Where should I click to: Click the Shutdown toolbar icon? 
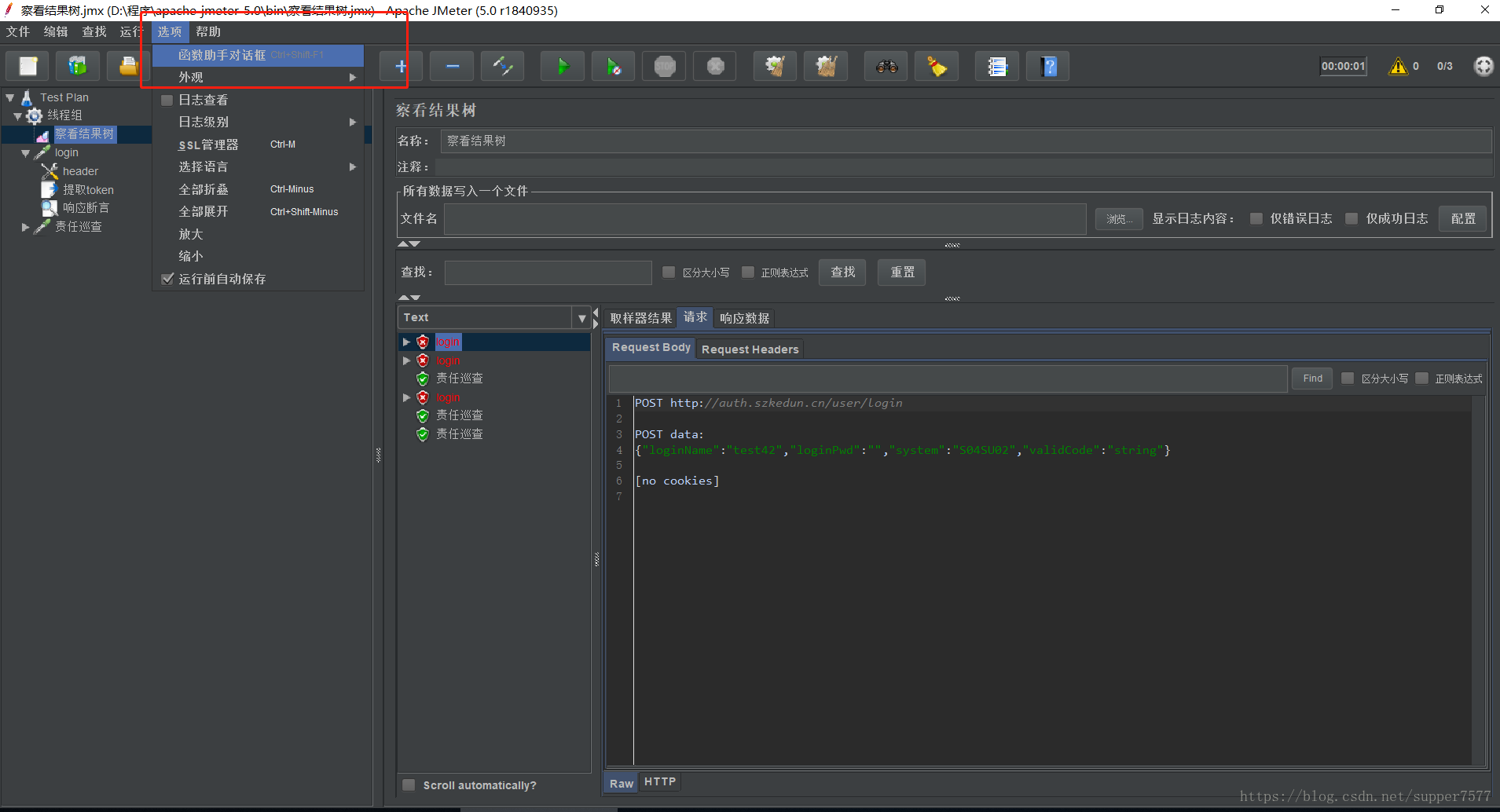point(715,66)
